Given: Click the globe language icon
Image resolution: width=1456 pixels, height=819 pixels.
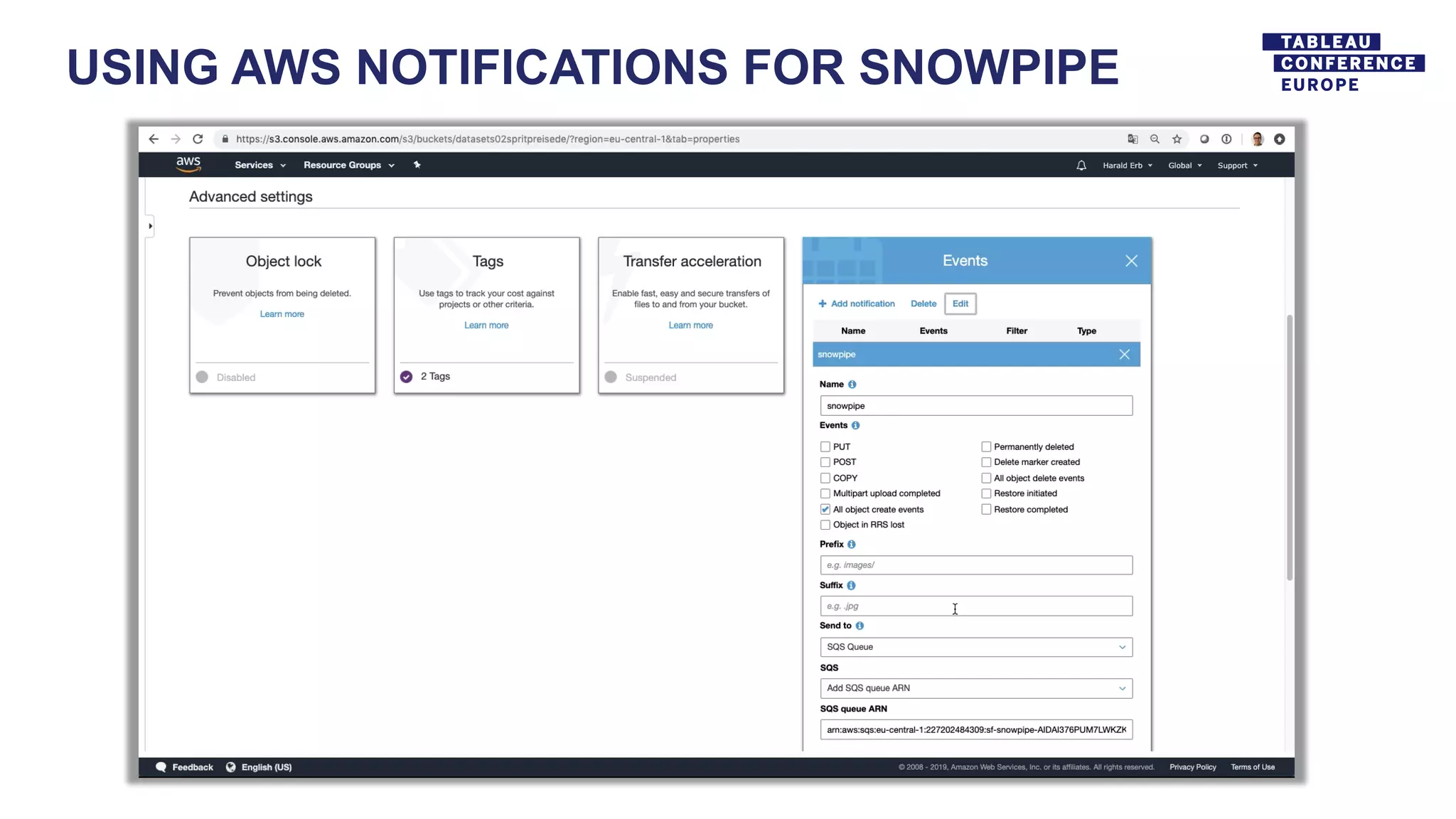Looking at the screenshot, I should tap(230, 767).
